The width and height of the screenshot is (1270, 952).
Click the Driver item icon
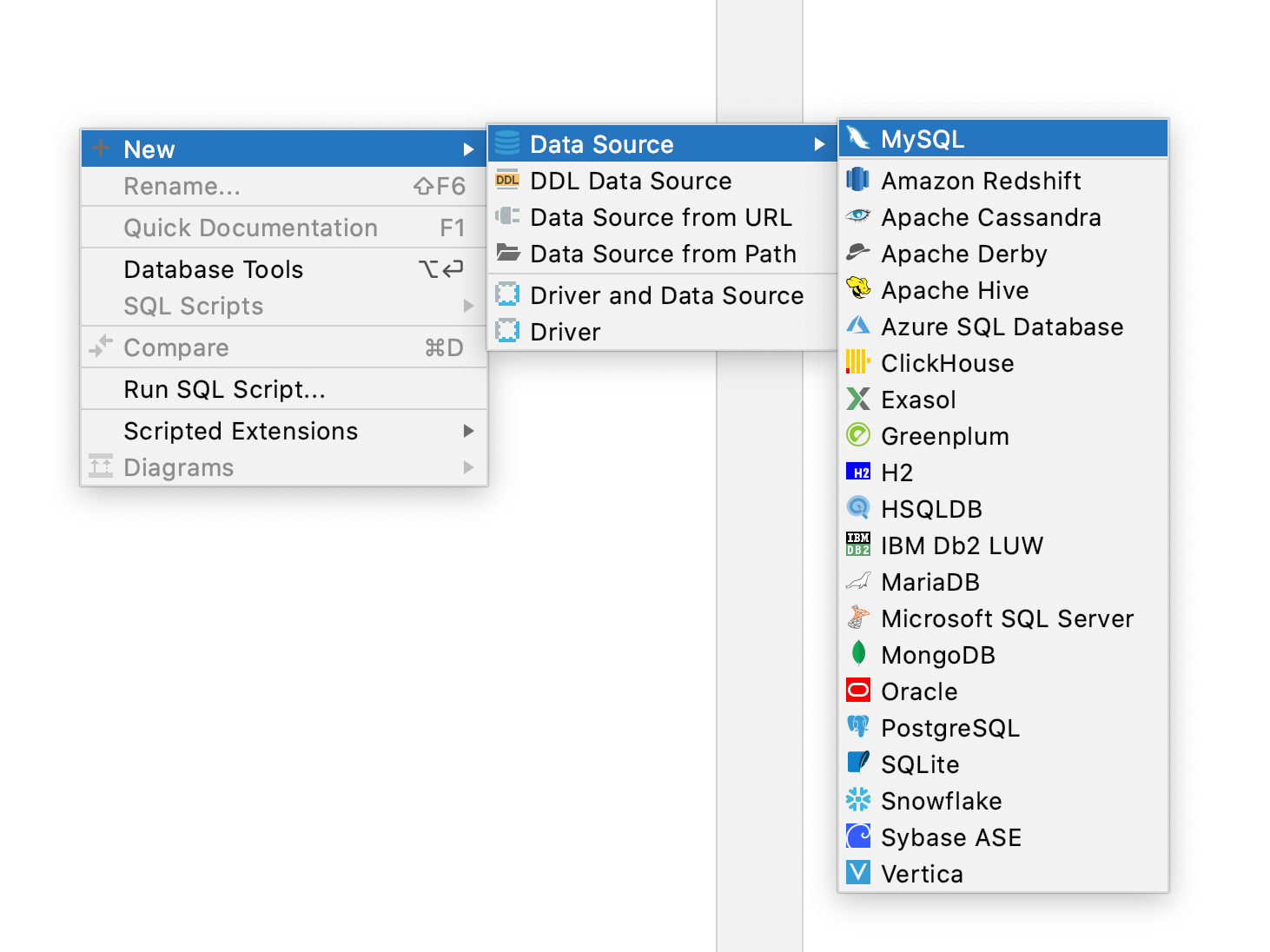coord(507,331)
